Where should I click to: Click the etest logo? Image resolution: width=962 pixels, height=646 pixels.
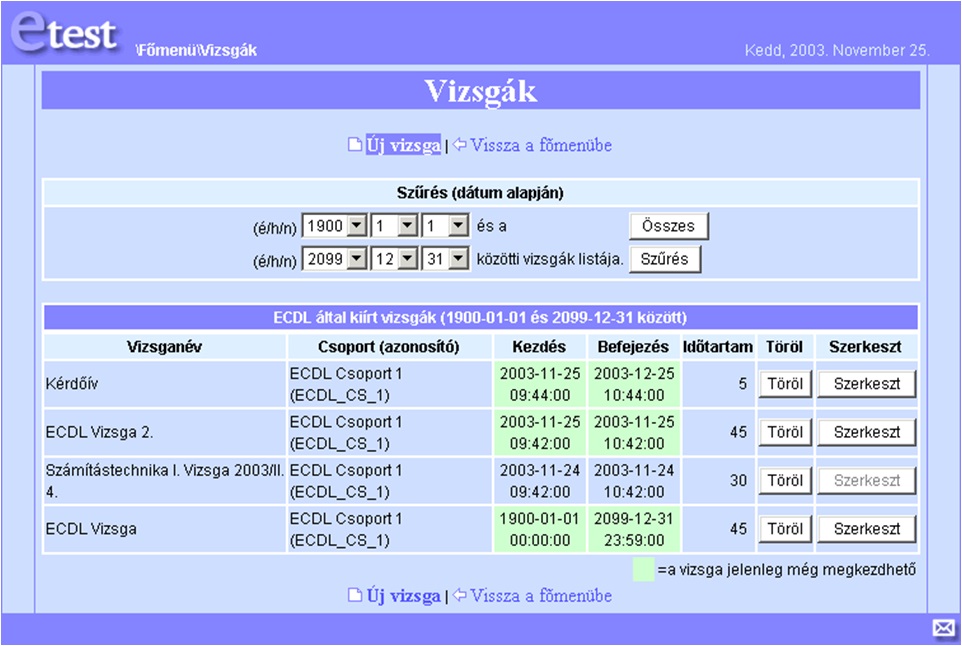point(64,32)
